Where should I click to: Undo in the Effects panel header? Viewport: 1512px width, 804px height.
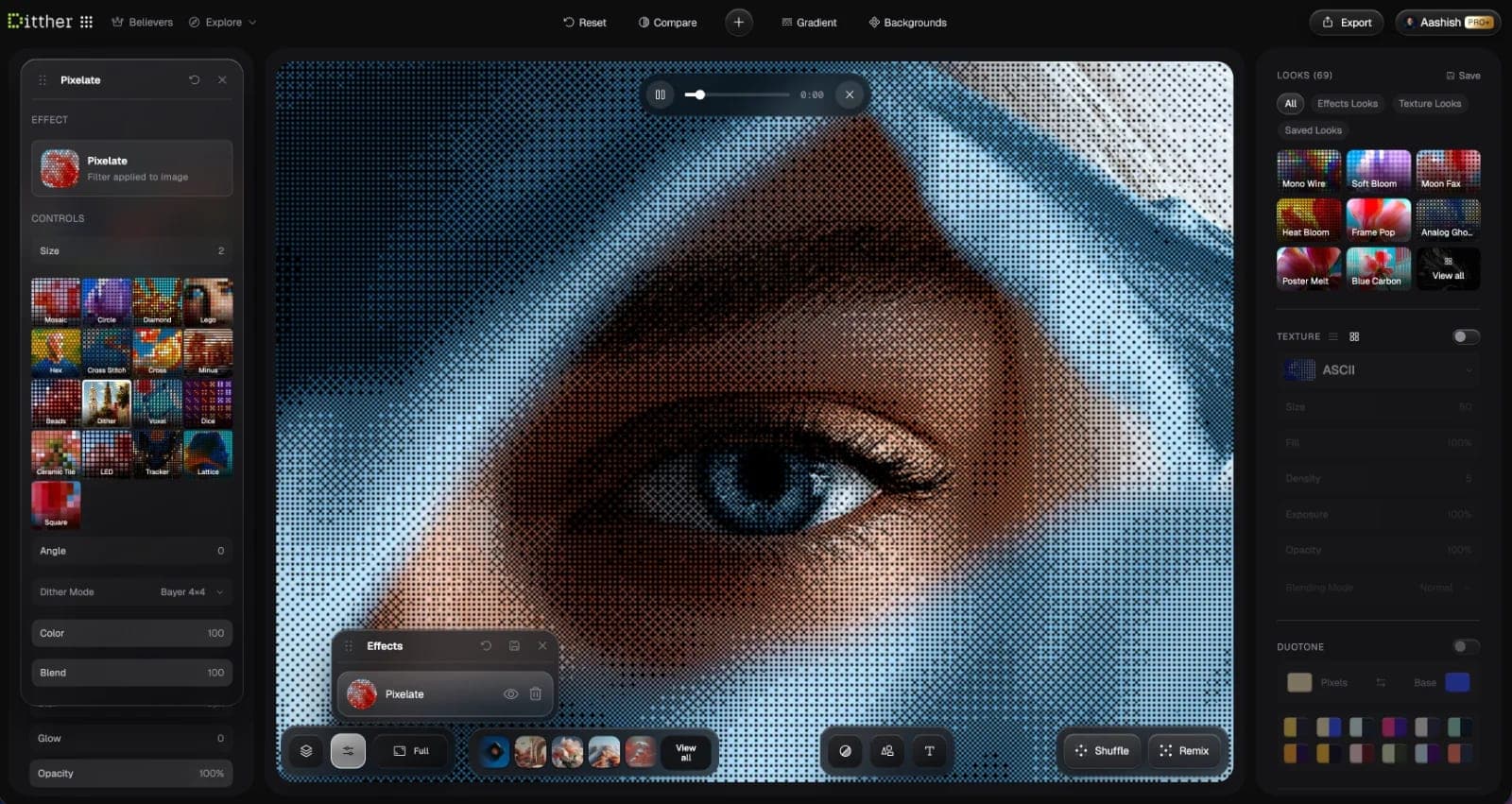[486, 646]
